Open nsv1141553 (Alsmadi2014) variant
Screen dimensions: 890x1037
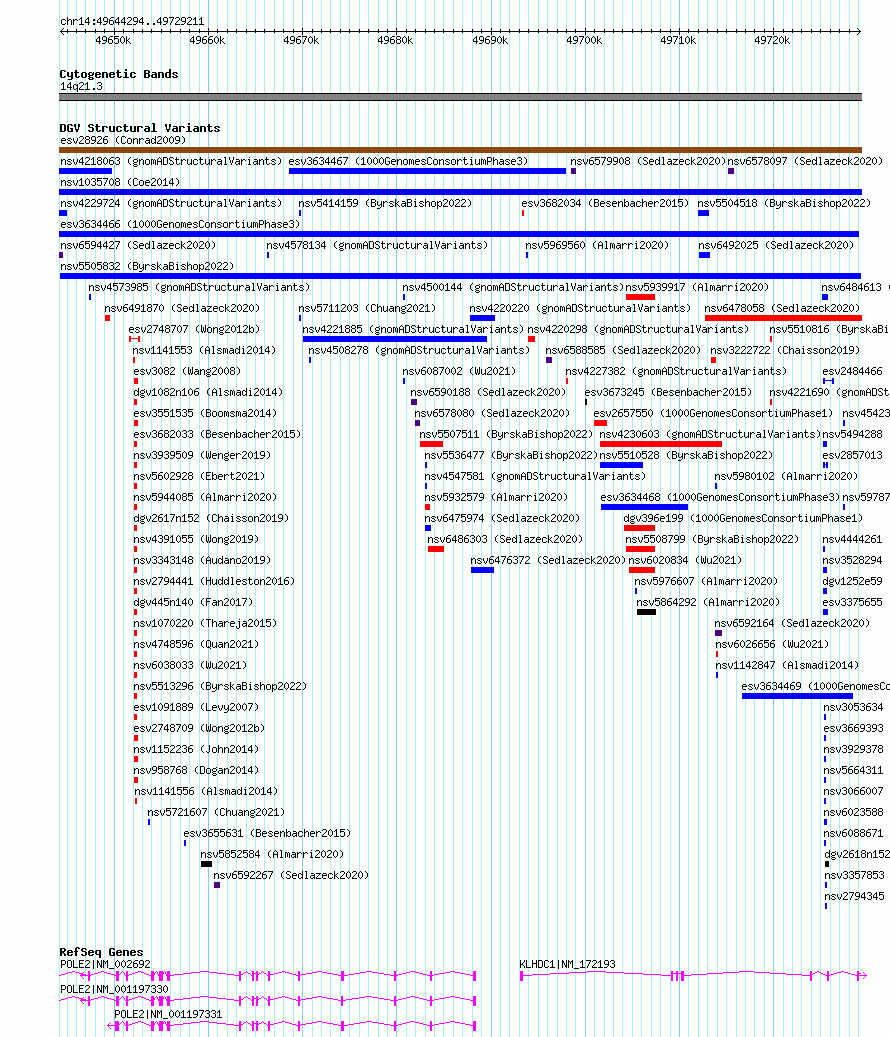(x=204, y=351)
